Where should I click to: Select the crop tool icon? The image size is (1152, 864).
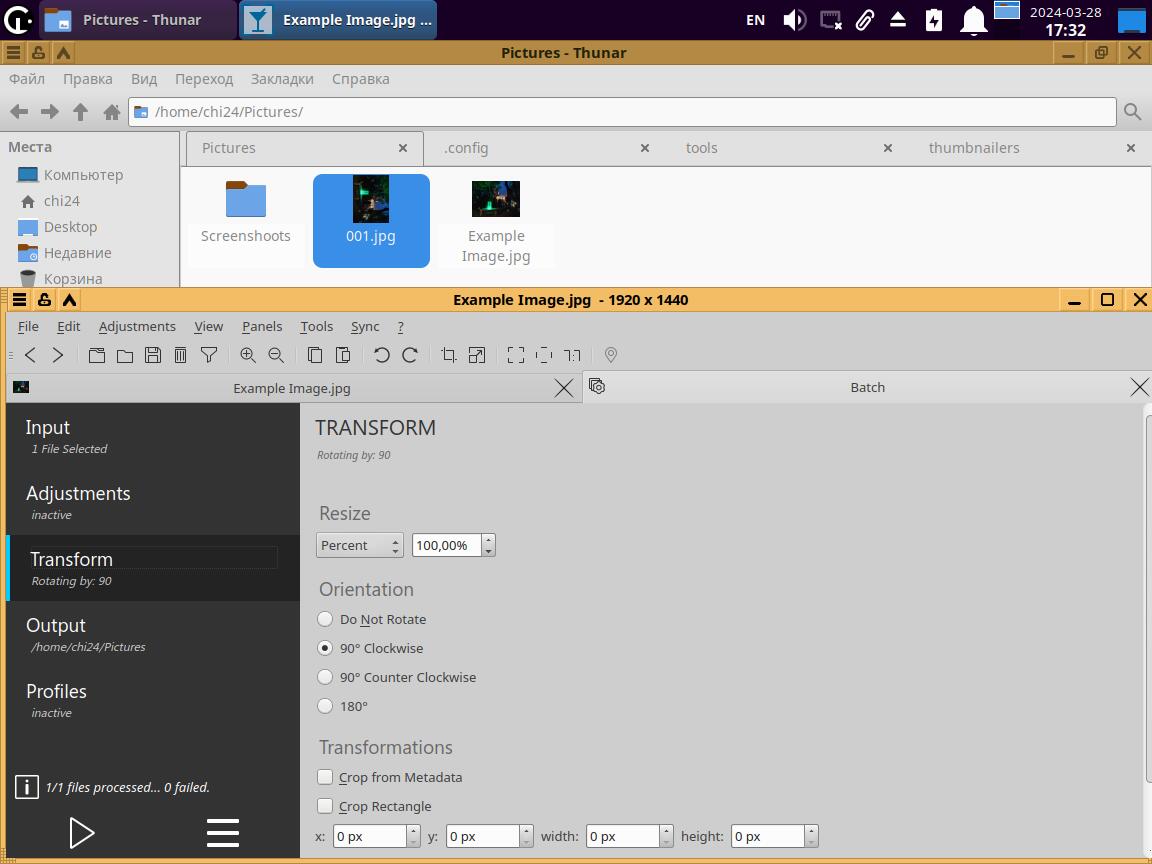pyautogui.click(x=449, y=355)
